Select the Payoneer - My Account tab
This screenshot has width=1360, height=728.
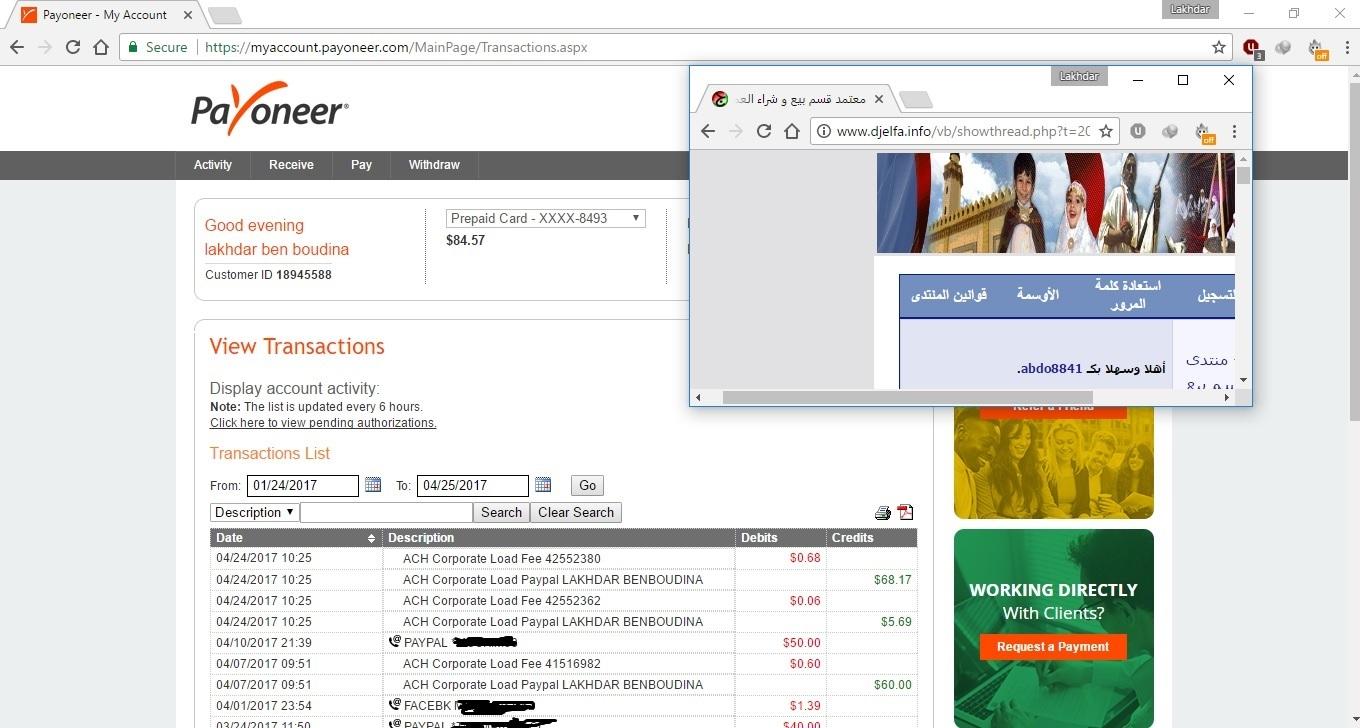click(105, 15)
